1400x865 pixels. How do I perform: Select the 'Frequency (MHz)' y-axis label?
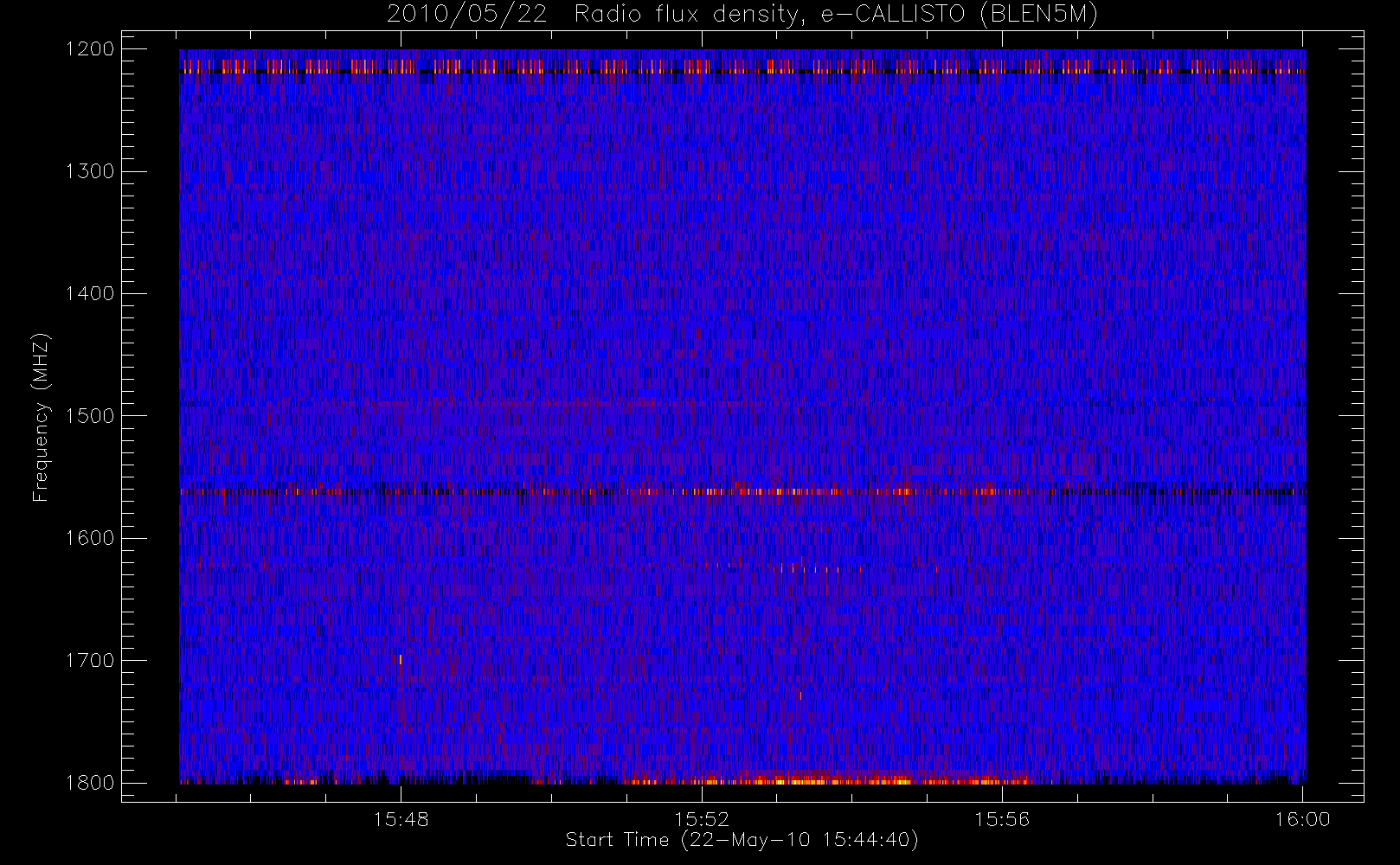(x=41, y=417)
